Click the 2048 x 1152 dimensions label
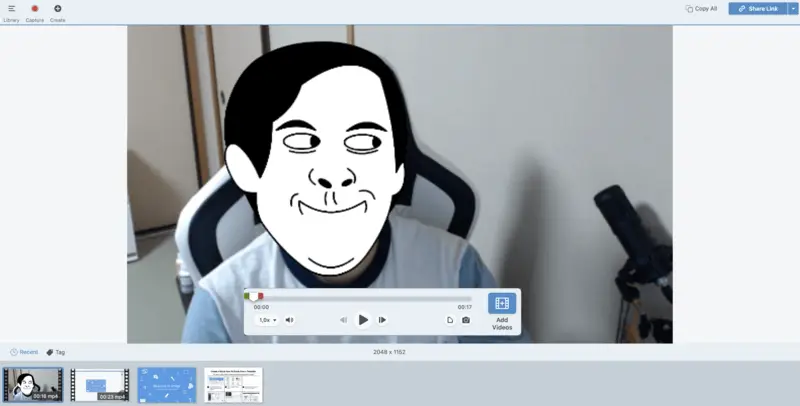 tap(389, 352)
